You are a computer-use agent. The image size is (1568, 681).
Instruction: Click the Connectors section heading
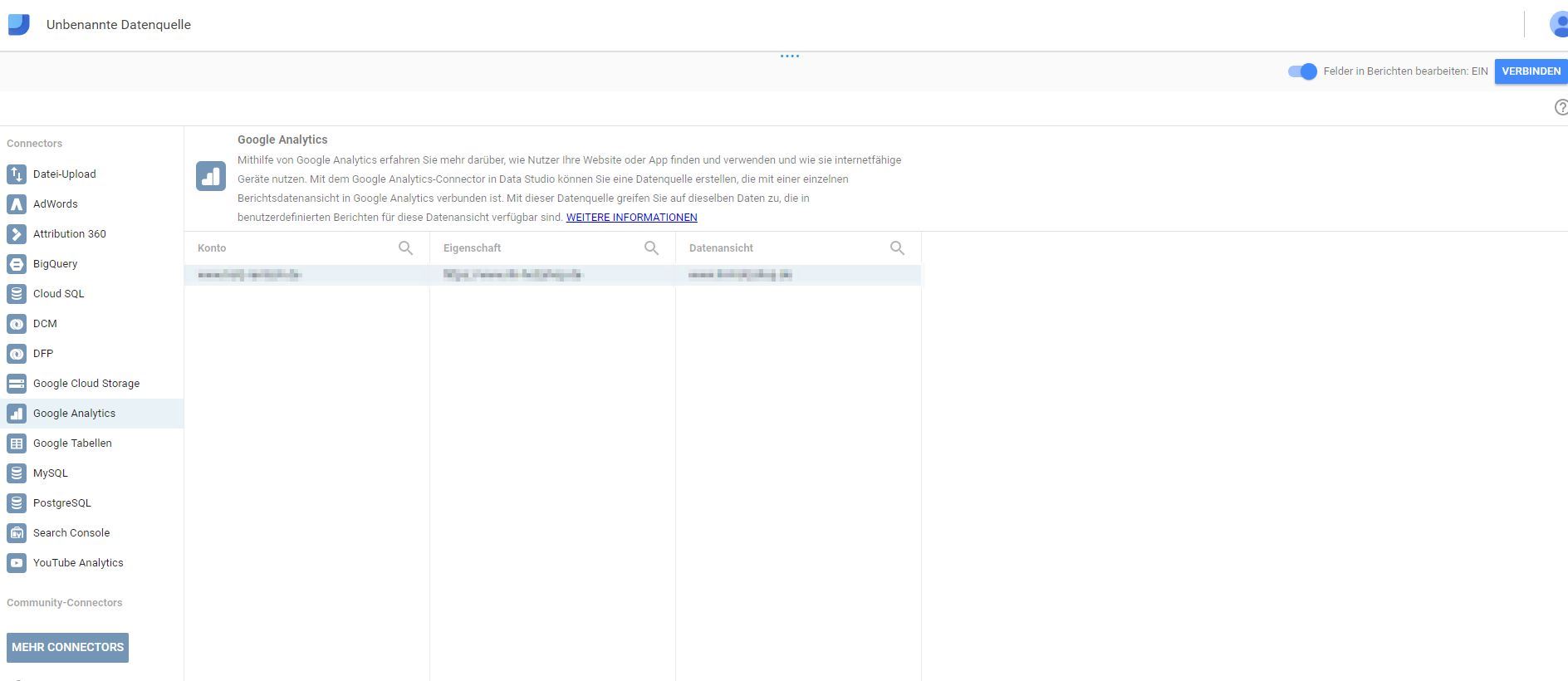point(34,144)
